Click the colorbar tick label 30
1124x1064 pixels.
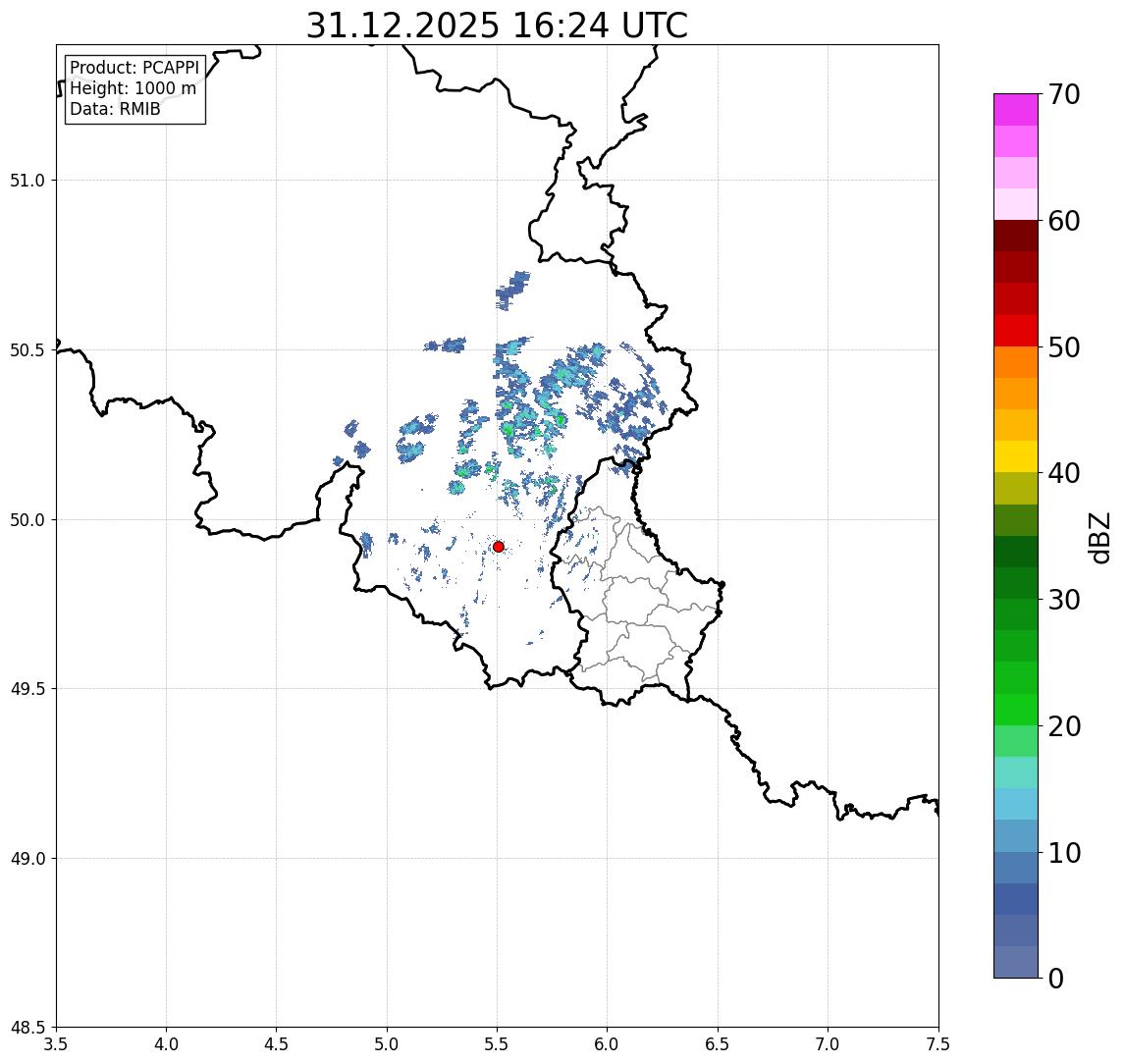[x=1064, y=600]
